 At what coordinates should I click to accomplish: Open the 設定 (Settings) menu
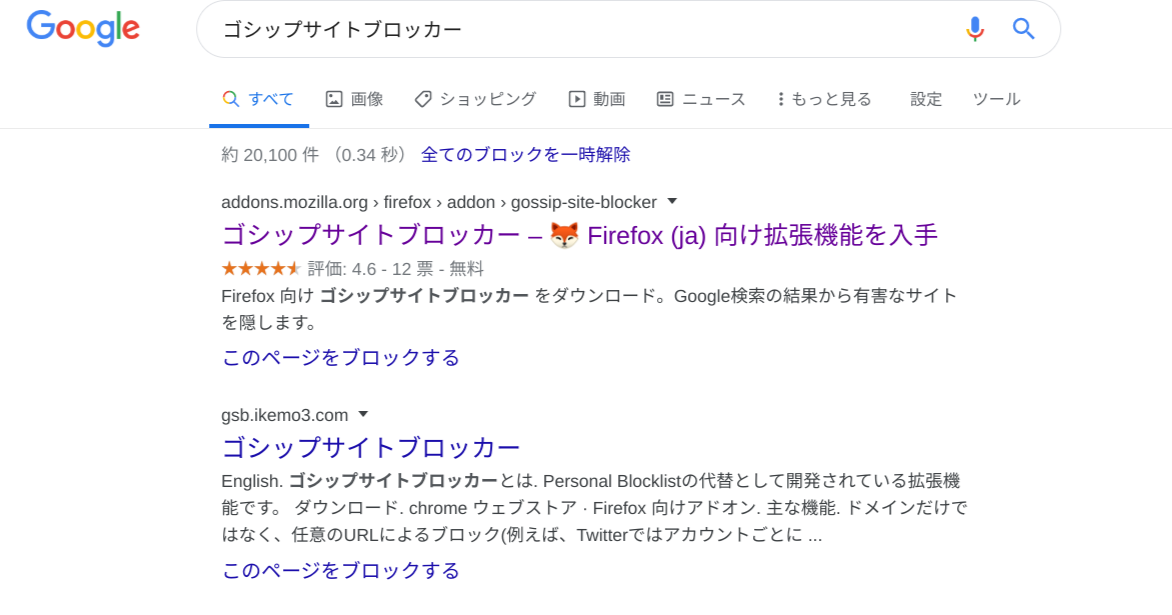tap(925, 98)
